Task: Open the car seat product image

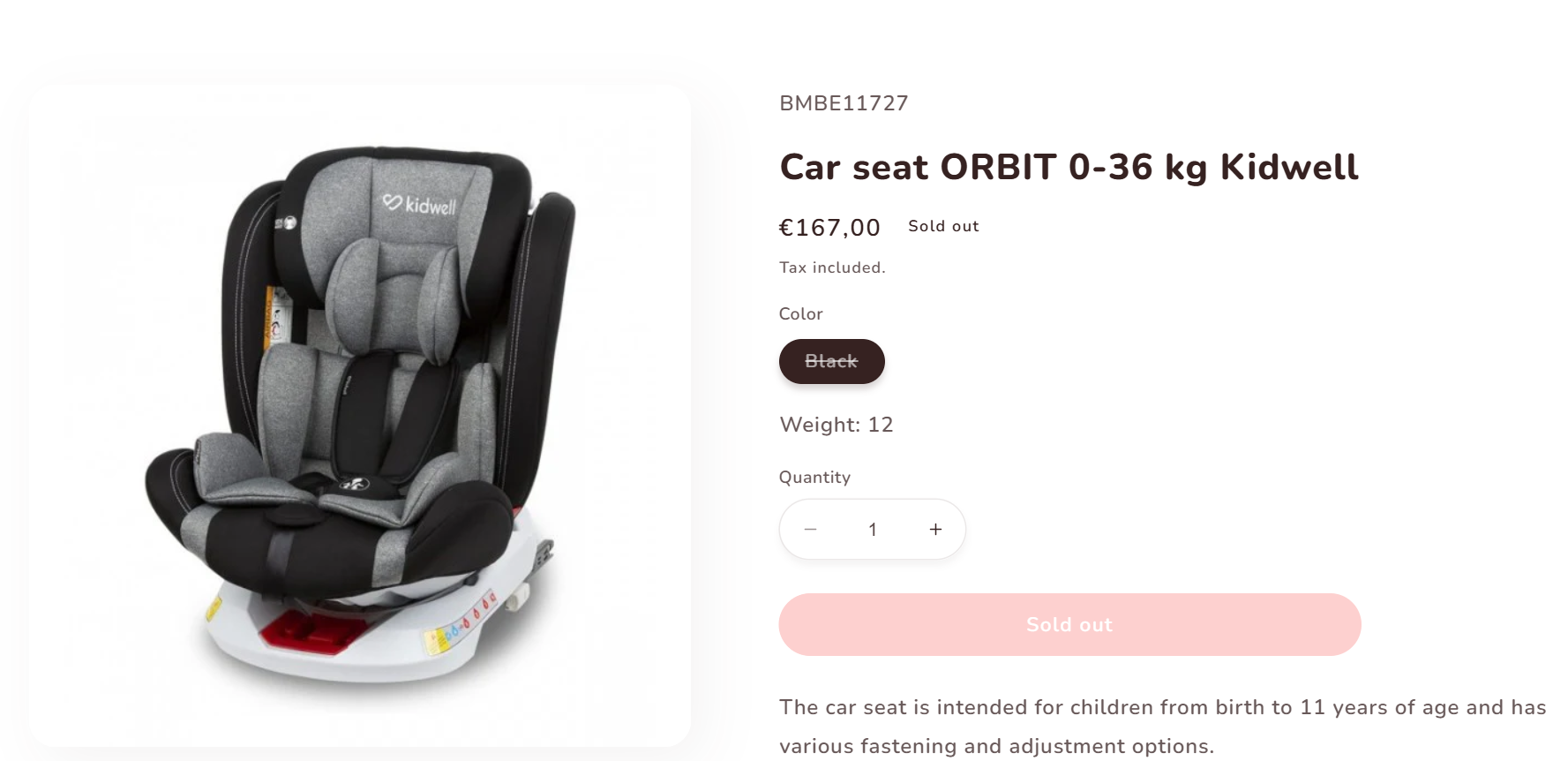Action: [x=360, y=415]
